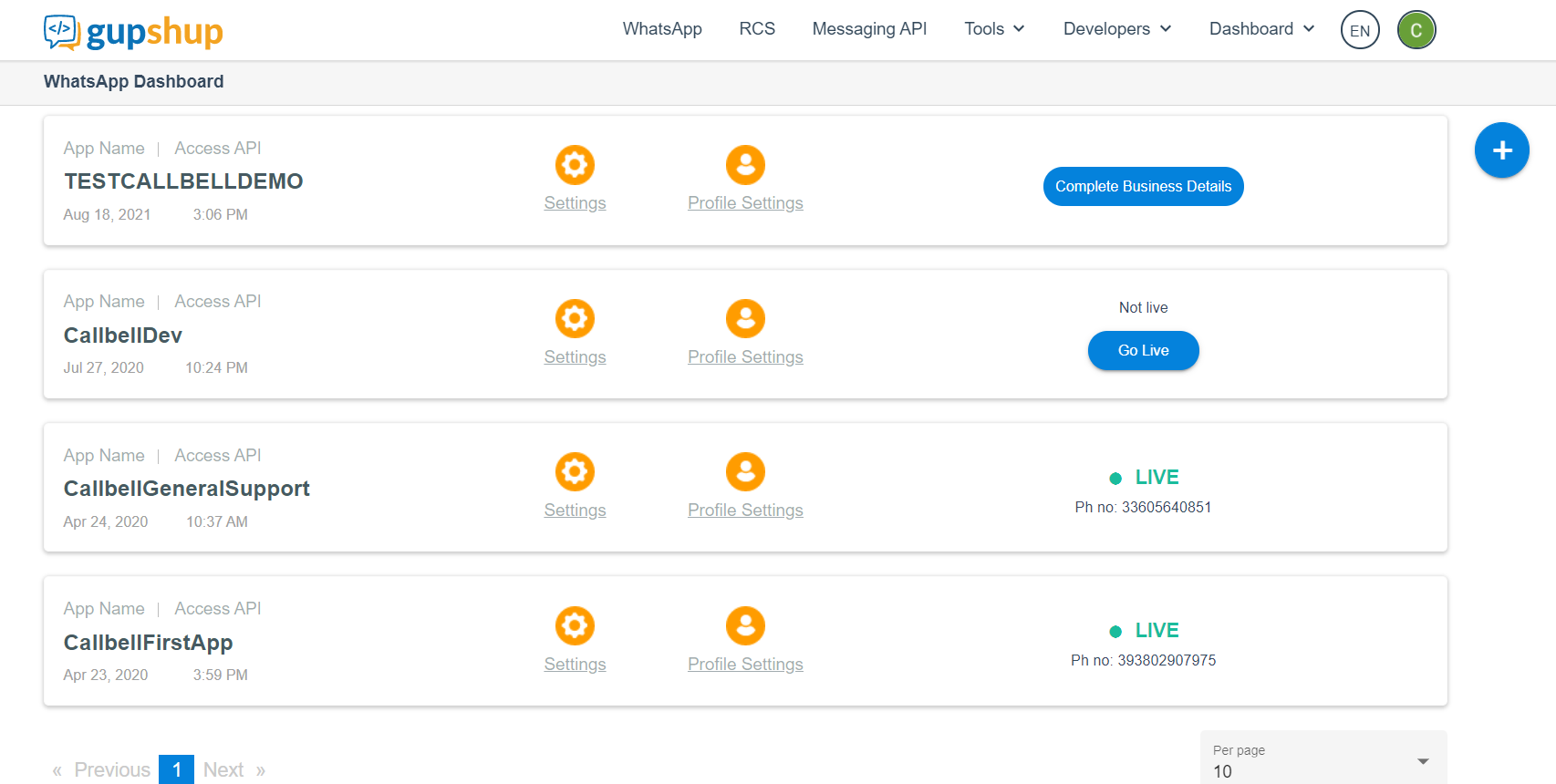Click LIVE status of CallbellFirstApp
This screenshot has width=1556, height=784.
pos(1144,631)
